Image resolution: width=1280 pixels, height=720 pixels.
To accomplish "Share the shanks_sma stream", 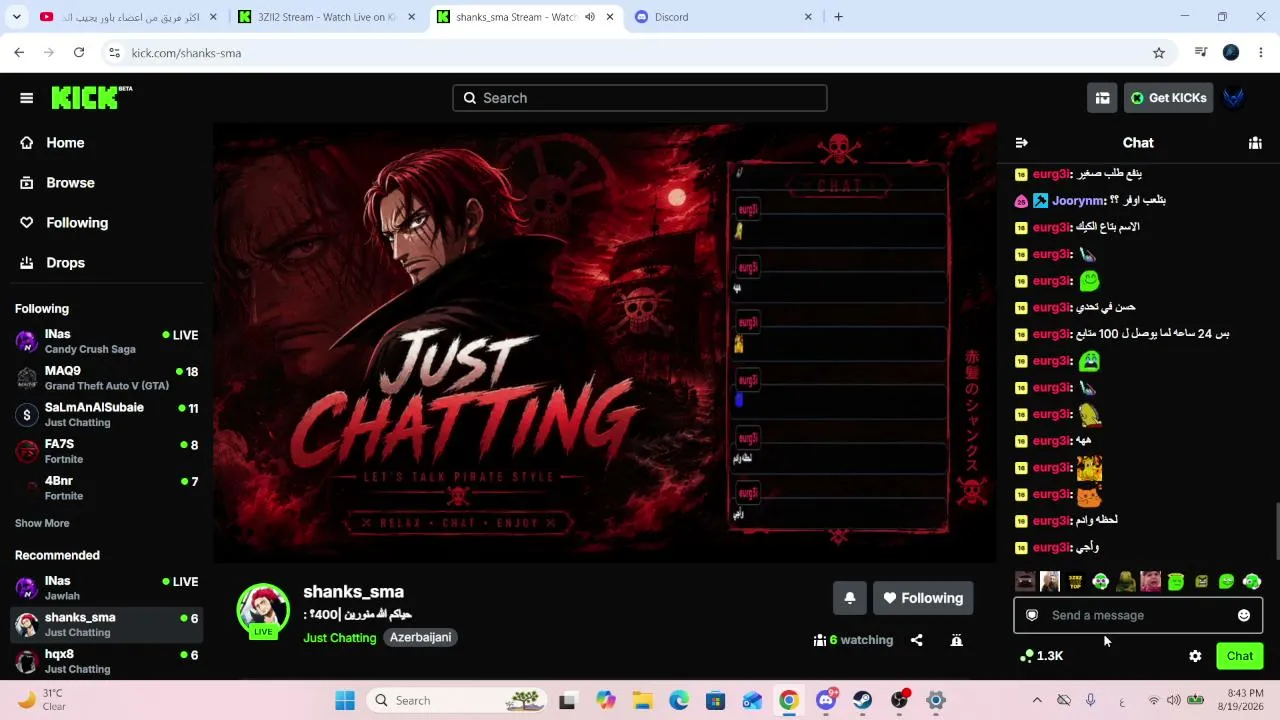I will (x=917, y=640).
